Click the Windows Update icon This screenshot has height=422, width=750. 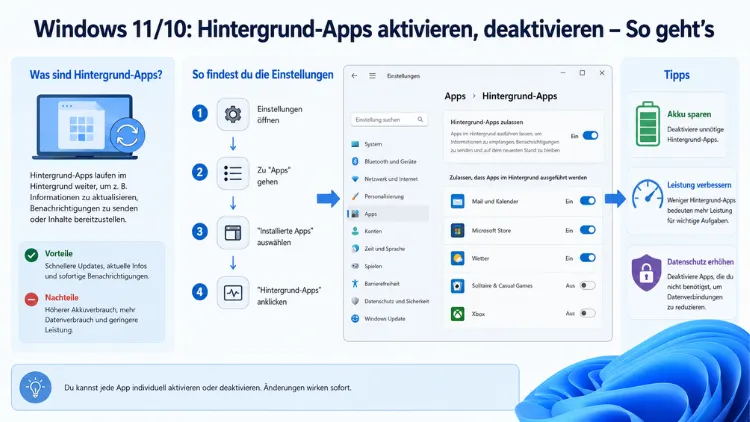355,319
